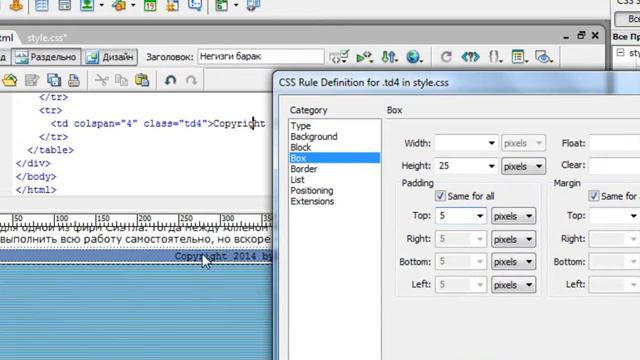Select the Extensions category
Image resolution: width=640 pixels, height=360 pixels.
(x=312, y=201)
